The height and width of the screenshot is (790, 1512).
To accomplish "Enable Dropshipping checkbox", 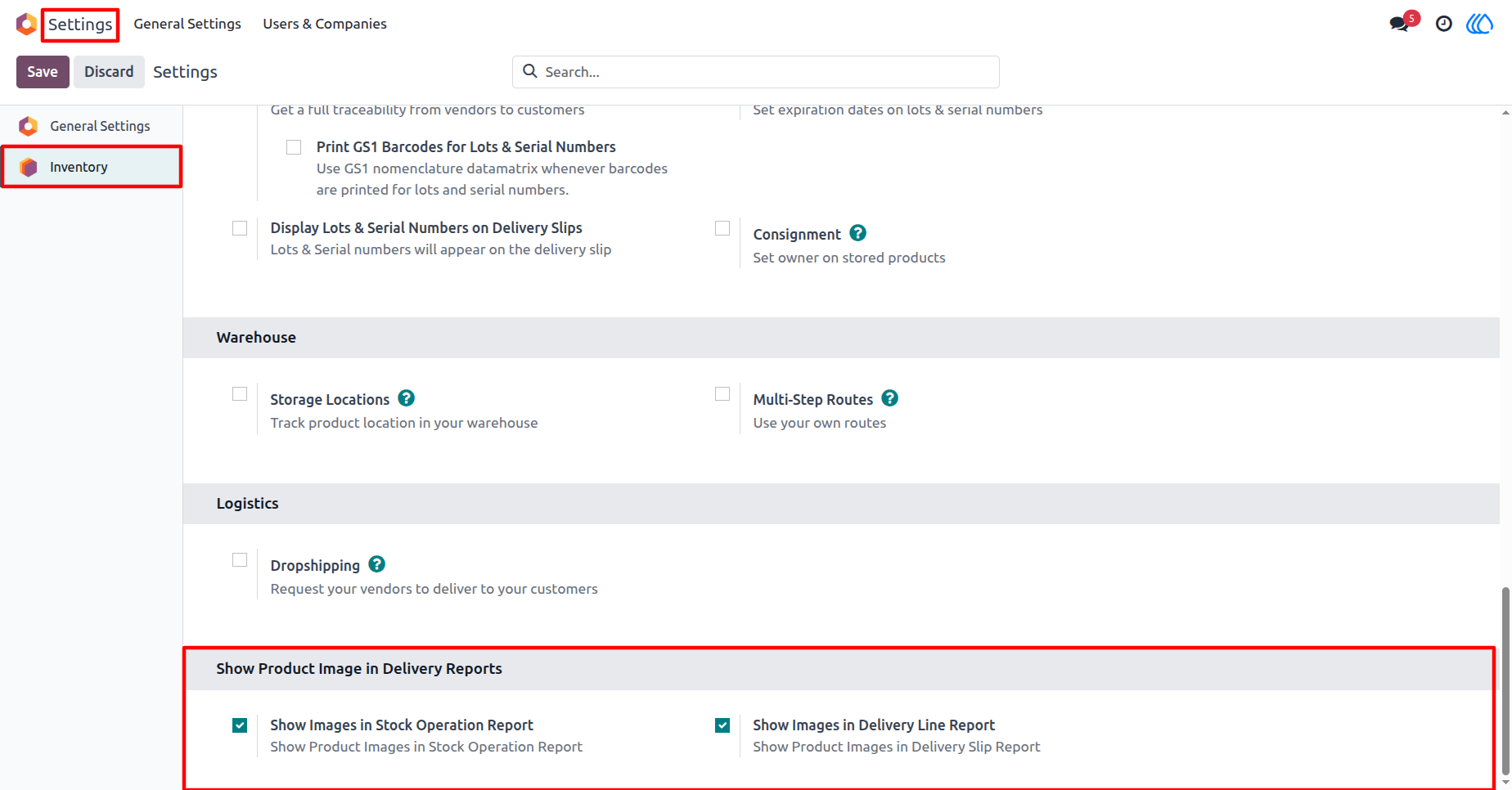I will (240, 560).
